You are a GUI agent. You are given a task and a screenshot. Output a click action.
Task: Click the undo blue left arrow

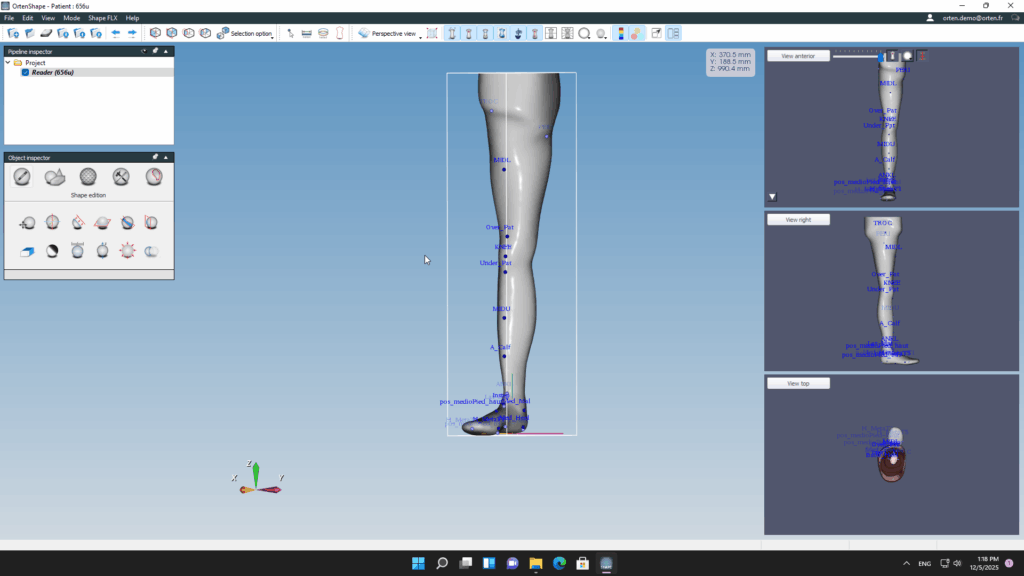(x=116, y=33)
